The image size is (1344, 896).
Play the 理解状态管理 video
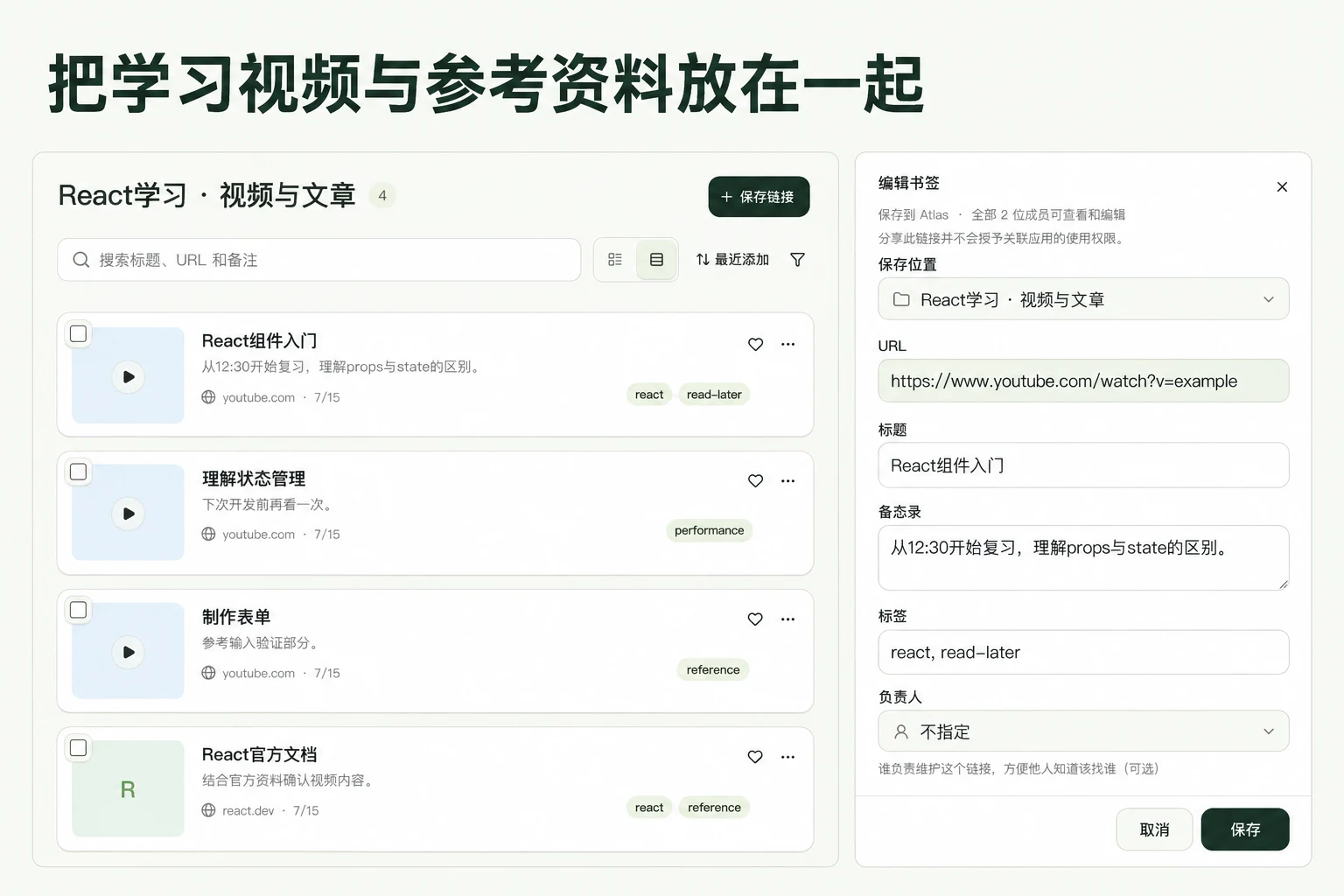point(129,514)
